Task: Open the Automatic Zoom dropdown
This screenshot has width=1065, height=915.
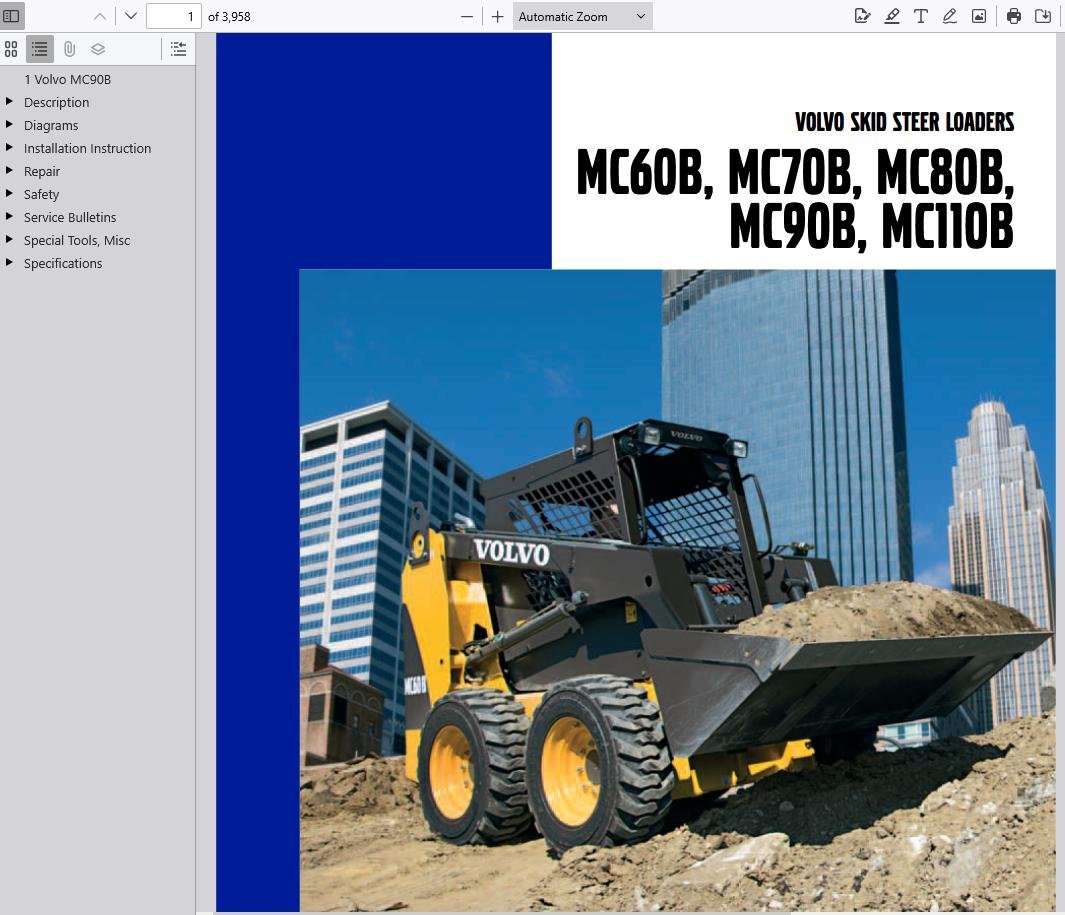Action: (x=581, y=16)
